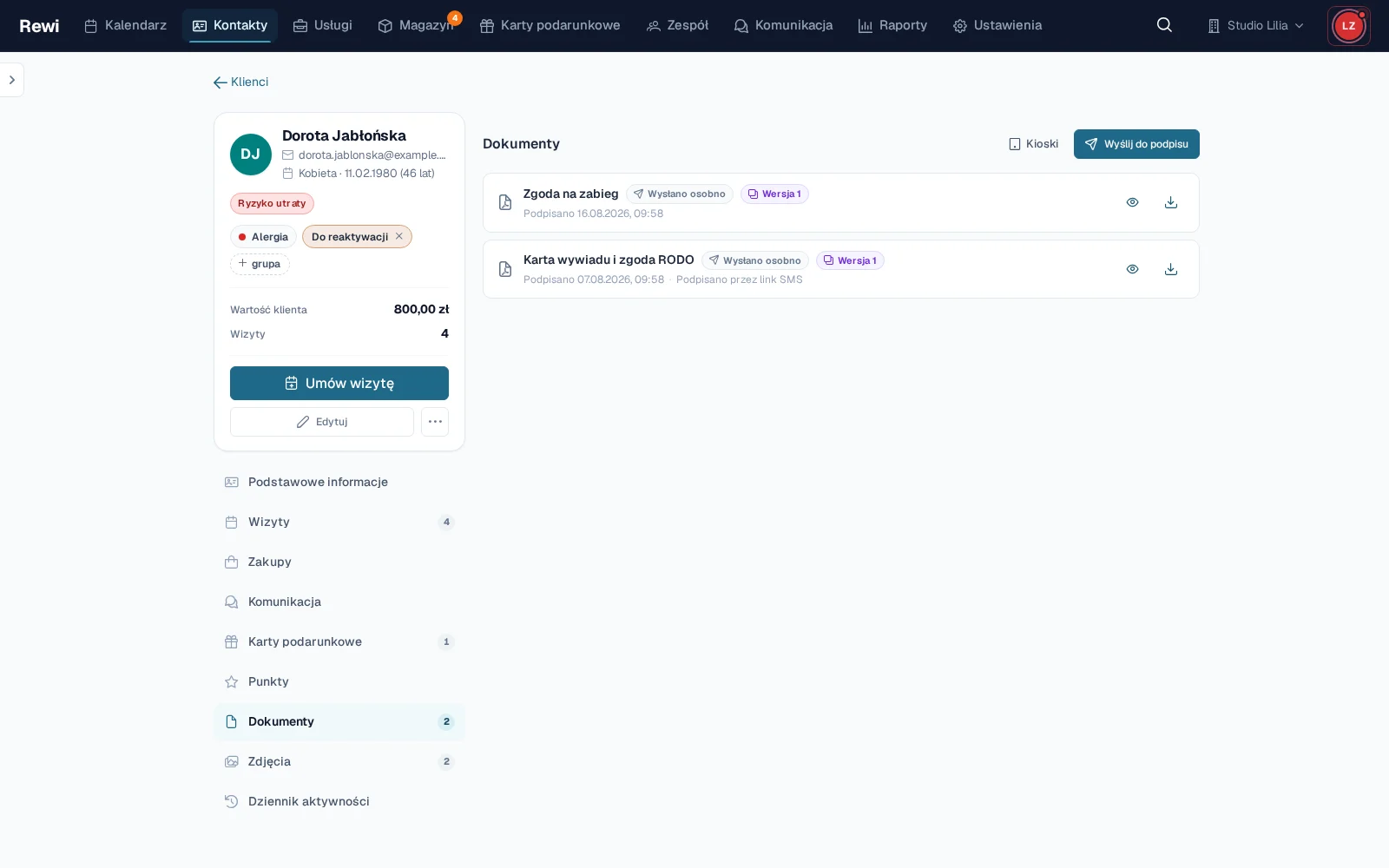The height and width of the screenshot is (868, 1389).
Task: Remove the Do reaktywacji tag
Action: 399,236
